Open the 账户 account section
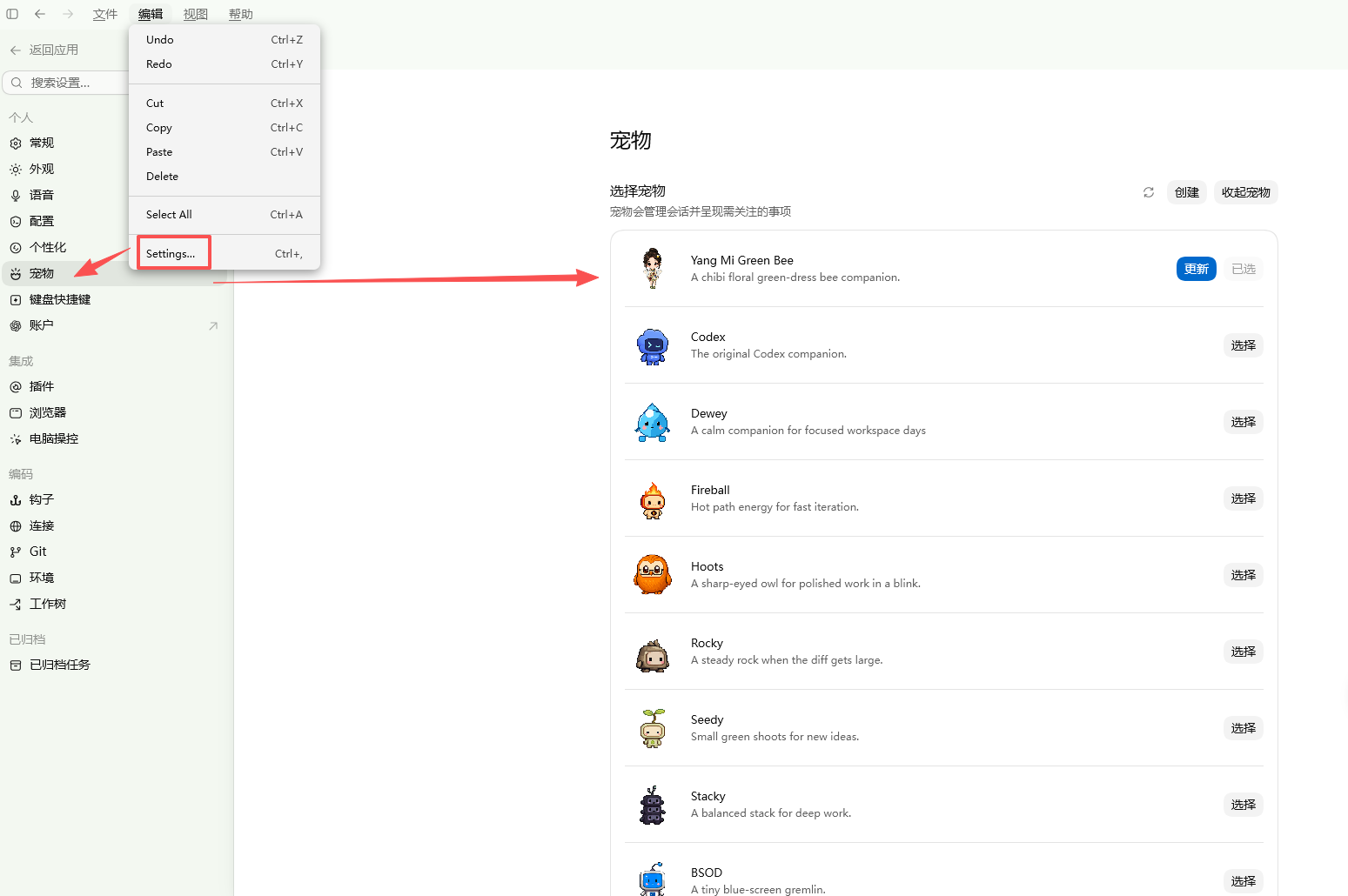This screenshot has height=896, width=1348. pos(115,325)
